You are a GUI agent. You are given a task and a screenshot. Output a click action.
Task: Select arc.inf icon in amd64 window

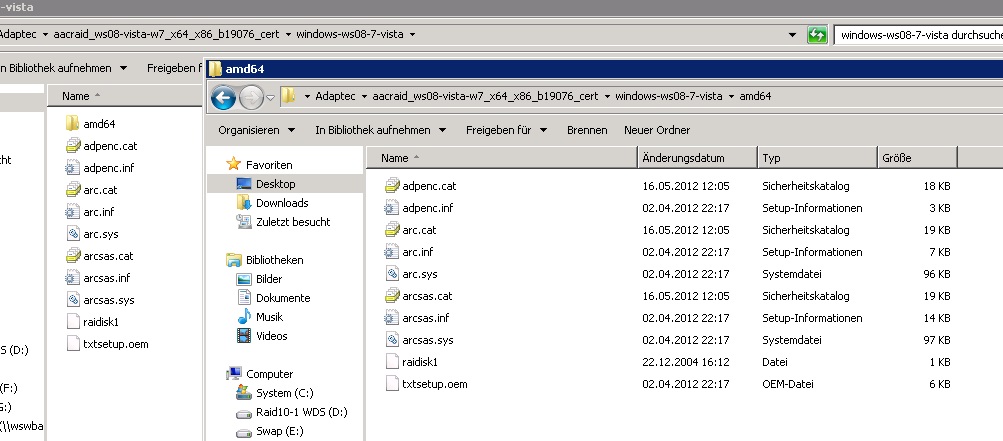click(392, 252)
